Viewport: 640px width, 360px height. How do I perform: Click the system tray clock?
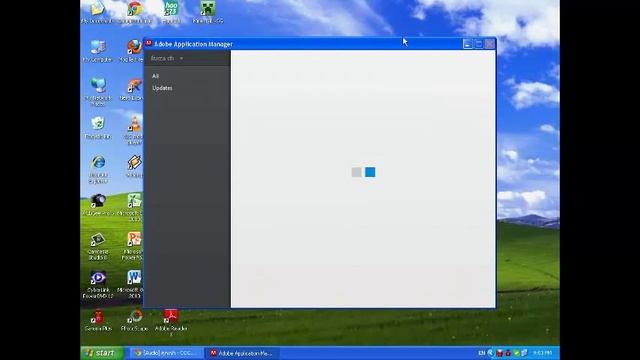coord(543,353)
